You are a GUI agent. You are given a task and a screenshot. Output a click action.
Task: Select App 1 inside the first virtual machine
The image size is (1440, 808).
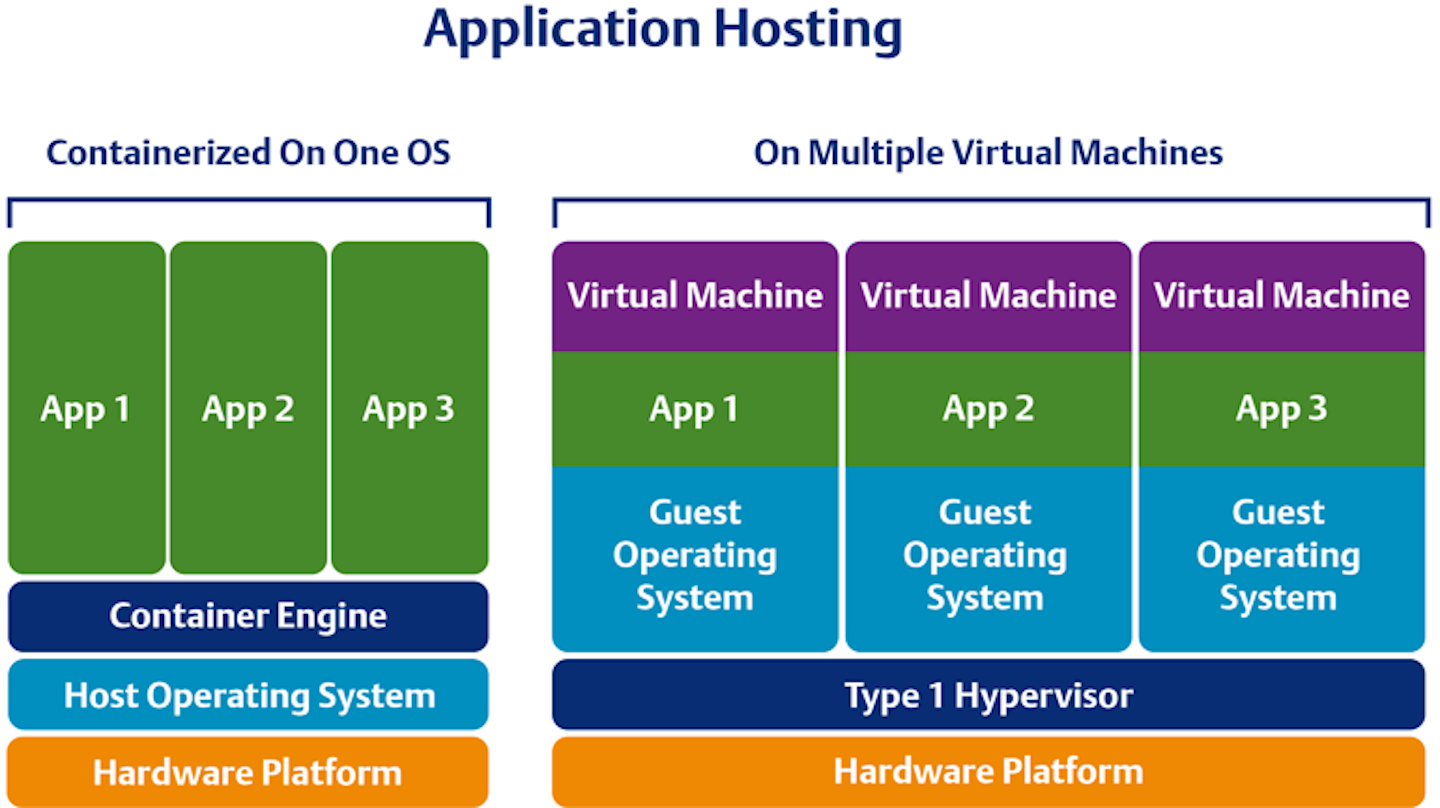click(695, 409)
